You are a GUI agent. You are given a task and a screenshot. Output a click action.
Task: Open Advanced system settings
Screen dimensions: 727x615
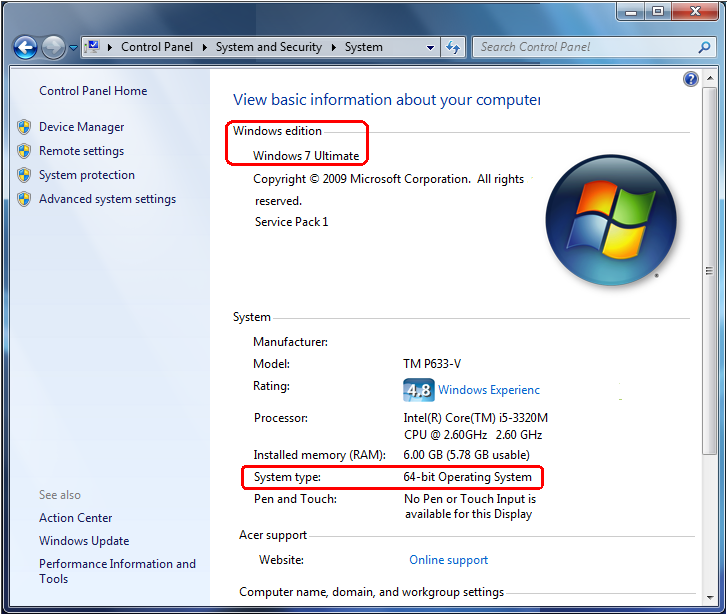coord(107,199)
